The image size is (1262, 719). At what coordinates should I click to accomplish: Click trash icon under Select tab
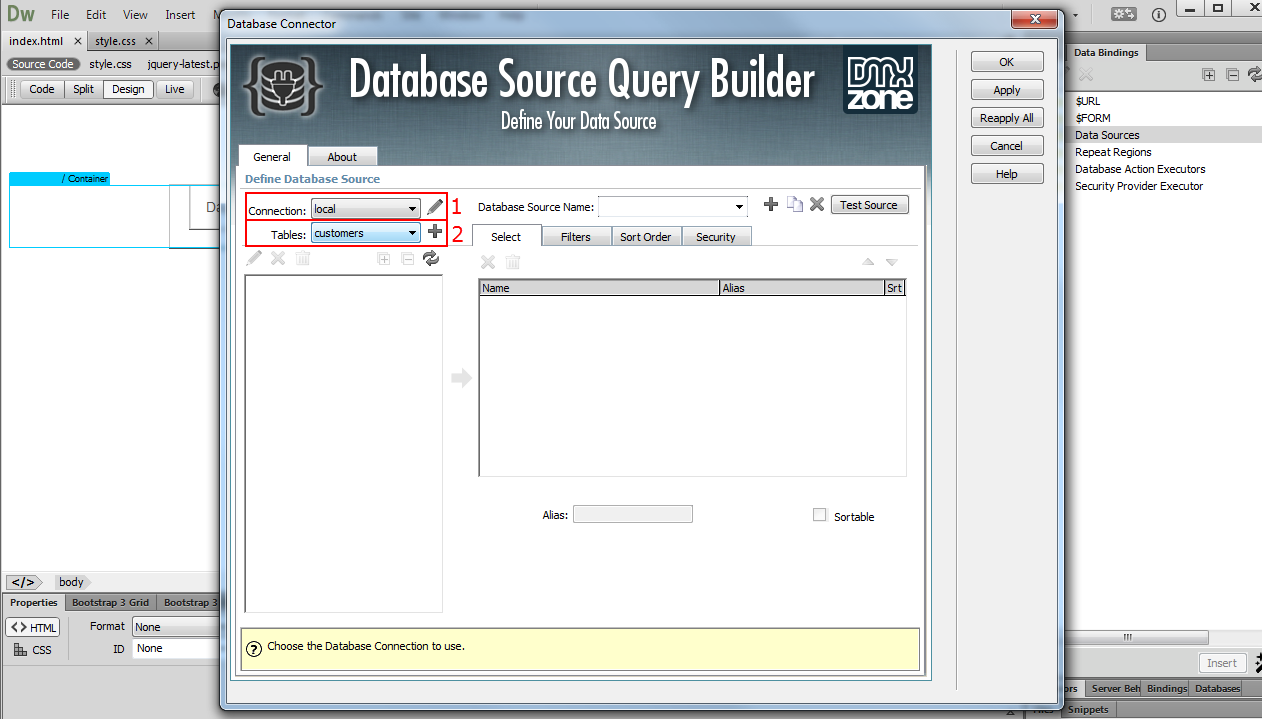click(512, 262)
